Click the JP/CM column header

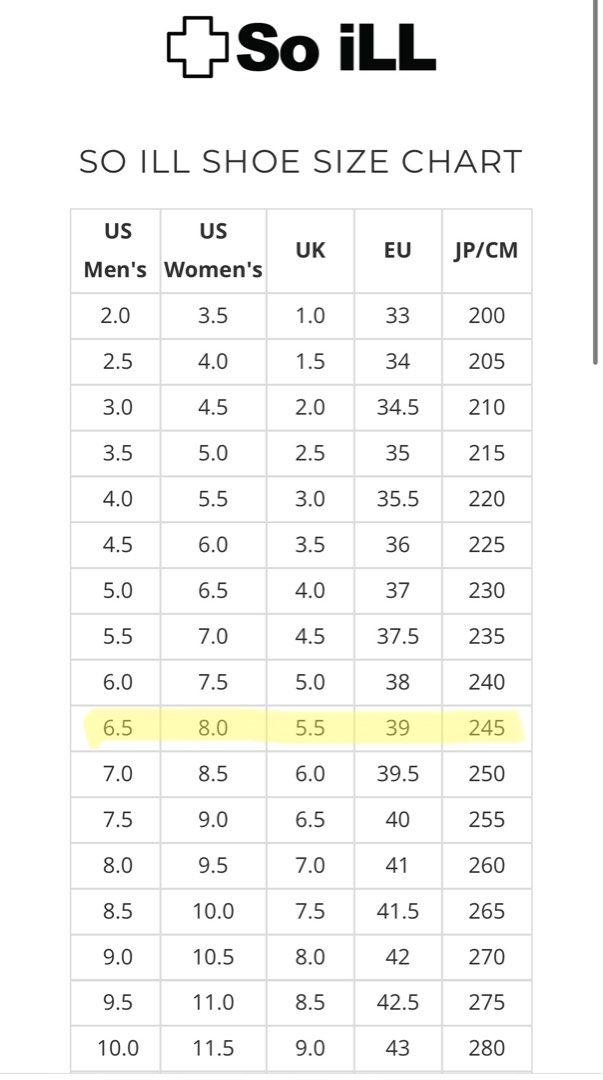coord(487,250)
